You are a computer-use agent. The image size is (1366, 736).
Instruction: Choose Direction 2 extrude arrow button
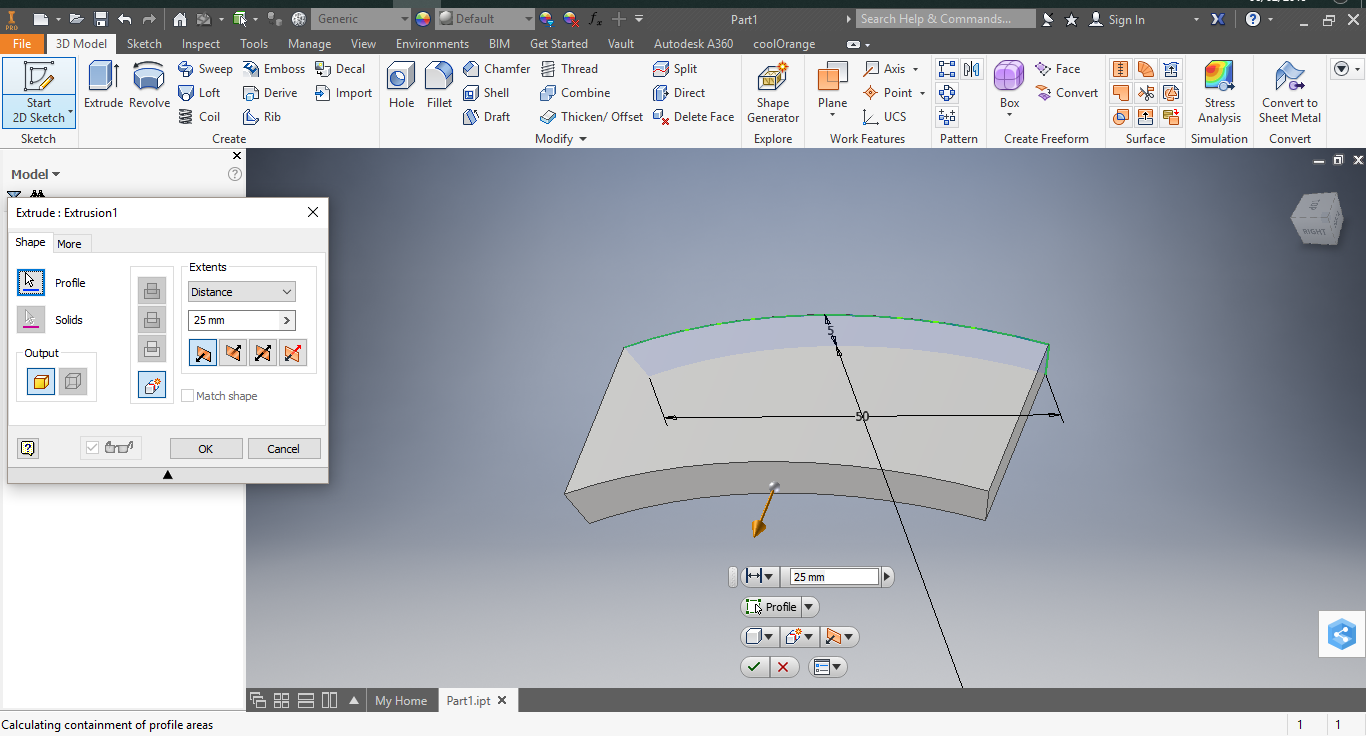(233, 353)
